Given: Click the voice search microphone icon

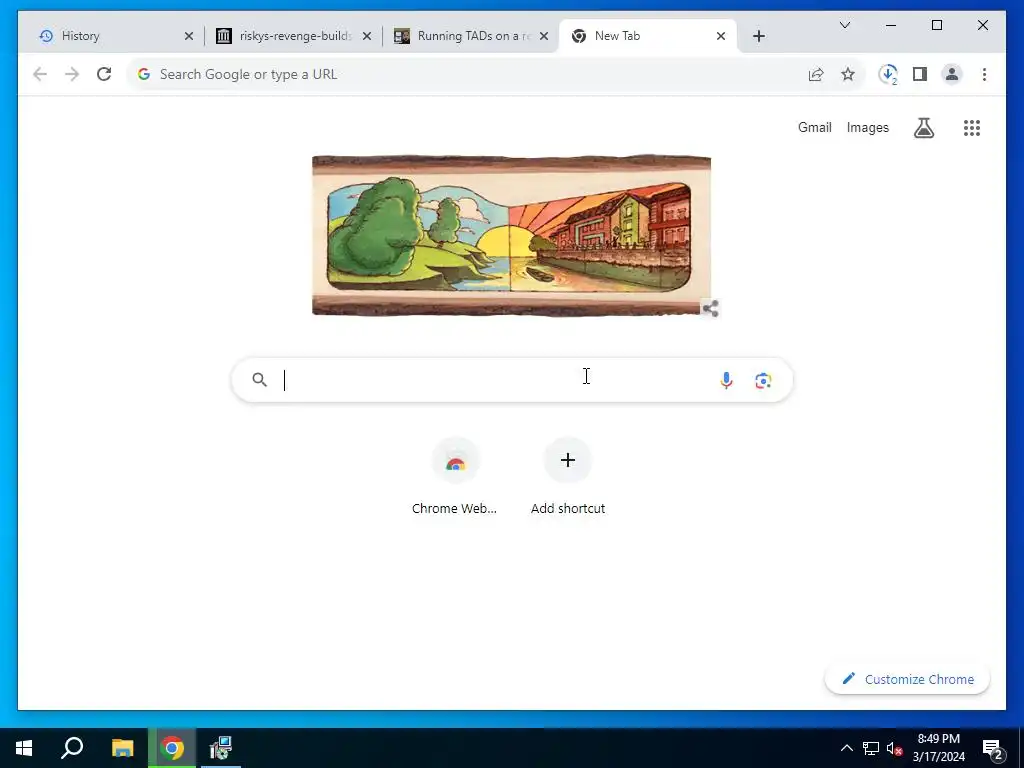Looking at the screenshot, I should coord(726,380).
